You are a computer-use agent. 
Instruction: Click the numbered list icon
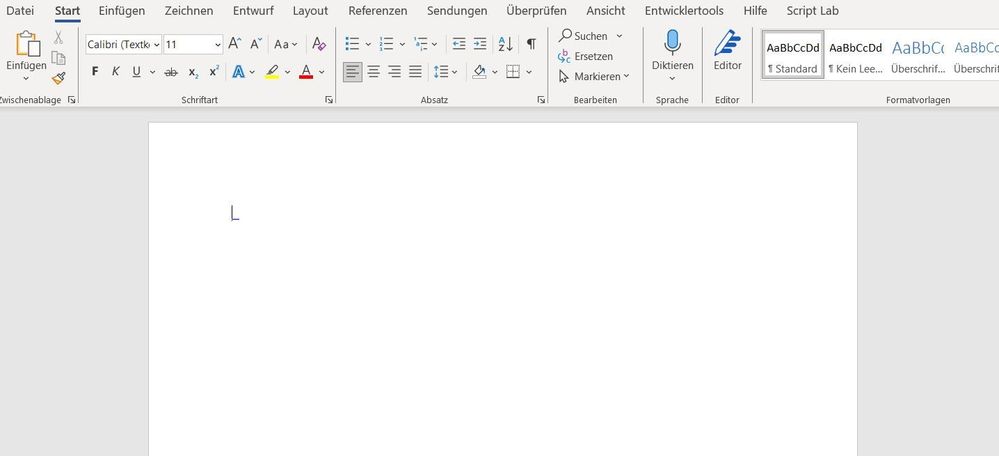[x=387, y=44]
